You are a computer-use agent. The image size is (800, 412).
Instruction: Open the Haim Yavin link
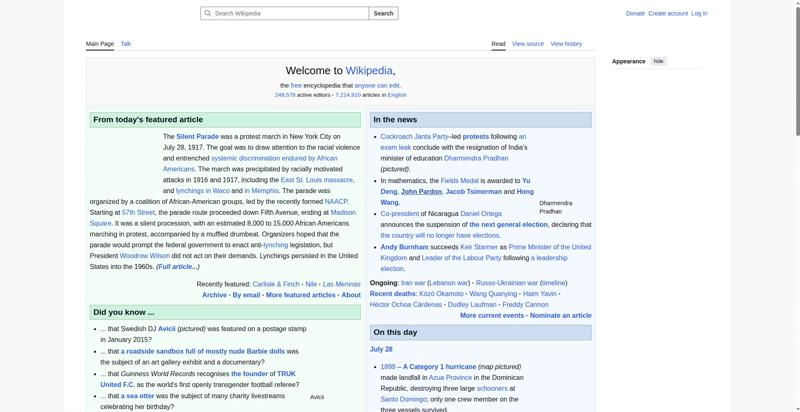[540, 294]
